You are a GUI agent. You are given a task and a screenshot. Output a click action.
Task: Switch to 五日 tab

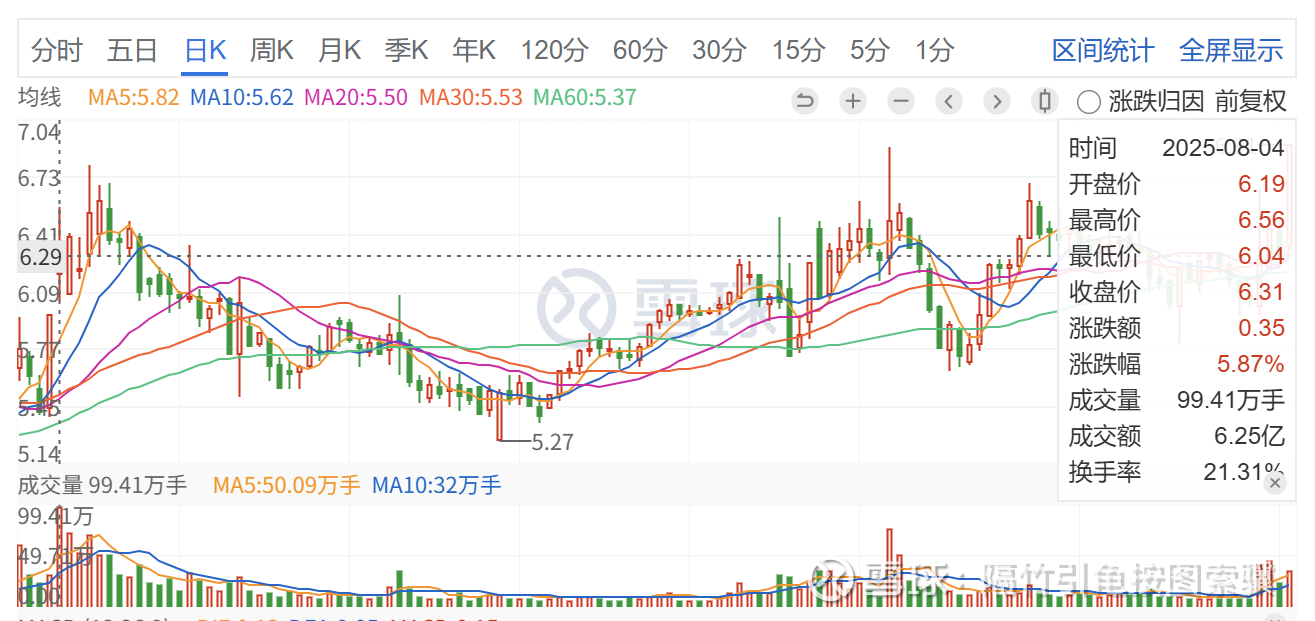pos(132,50)
